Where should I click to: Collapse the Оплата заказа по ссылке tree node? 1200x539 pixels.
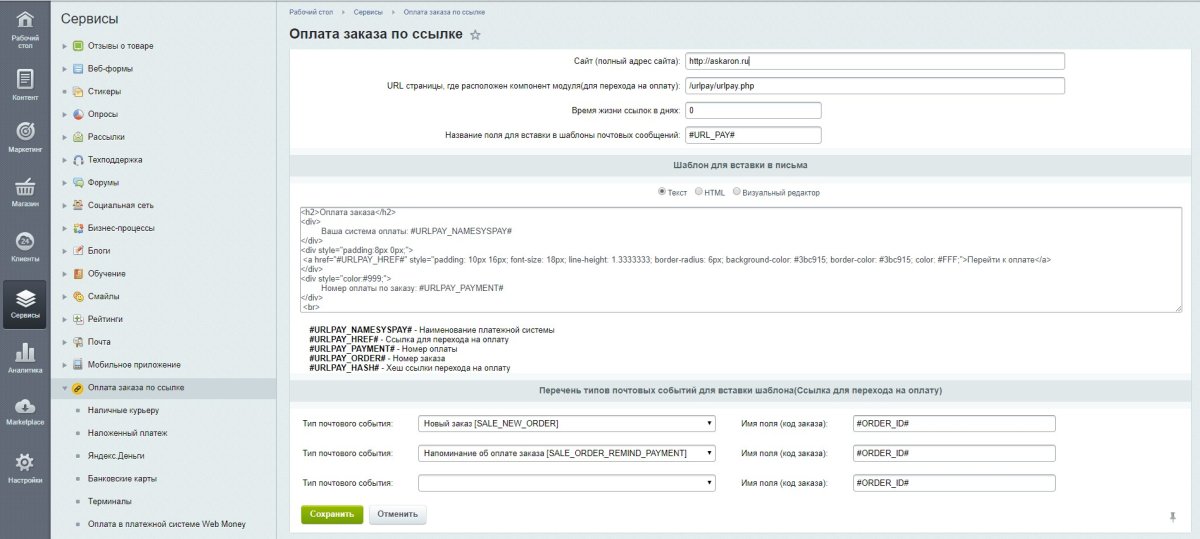(65, 388)
